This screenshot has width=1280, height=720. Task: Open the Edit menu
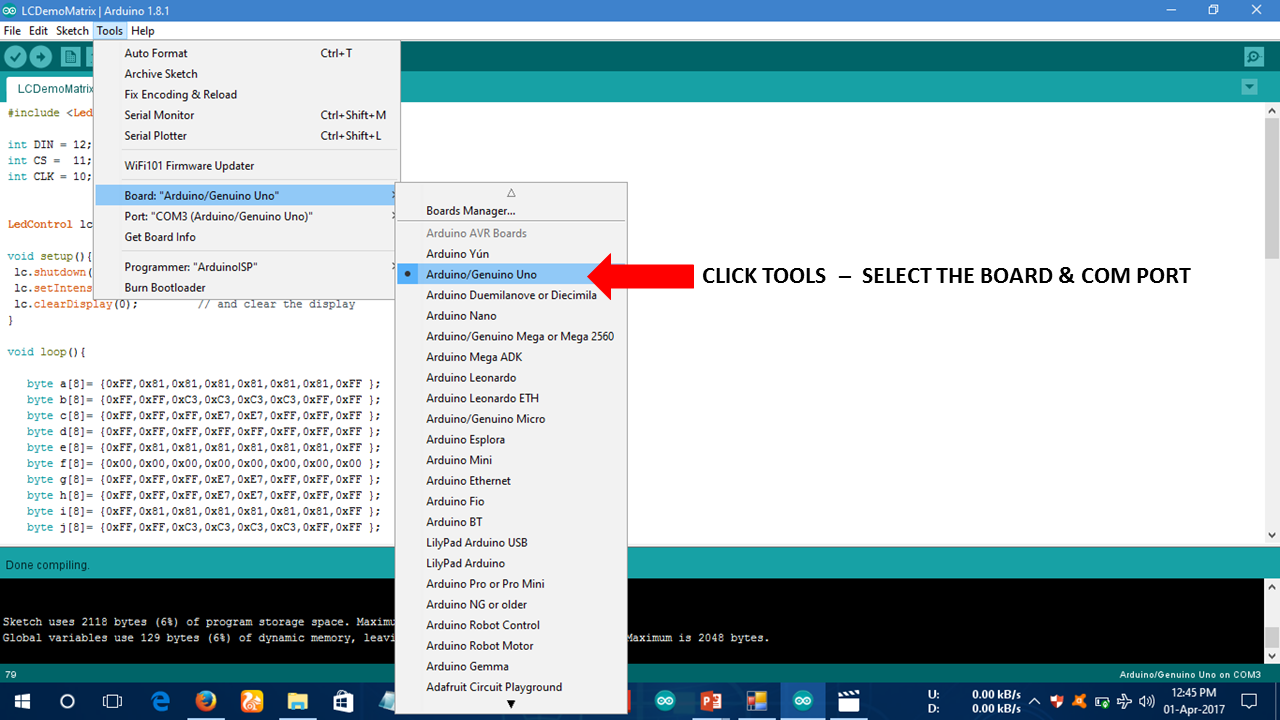coord(38,31)
